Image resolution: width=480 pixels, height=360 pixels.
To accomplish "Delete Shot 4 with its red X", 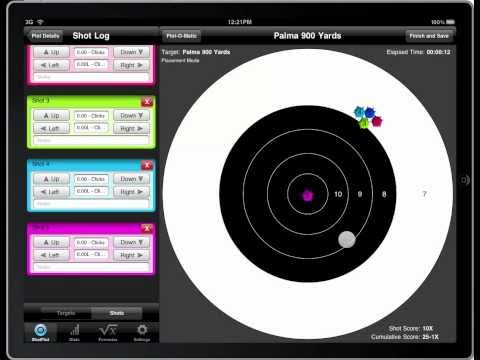I will [x=147, y=165].
